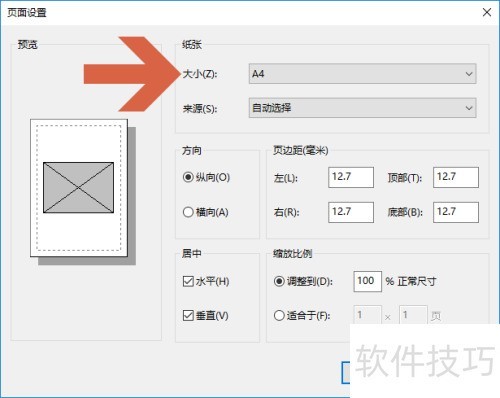This screenshot has width=500, height=398.
Task: Open the source 自动选择 dropdown
Action: pyautogui.click(x=362, y=108)
